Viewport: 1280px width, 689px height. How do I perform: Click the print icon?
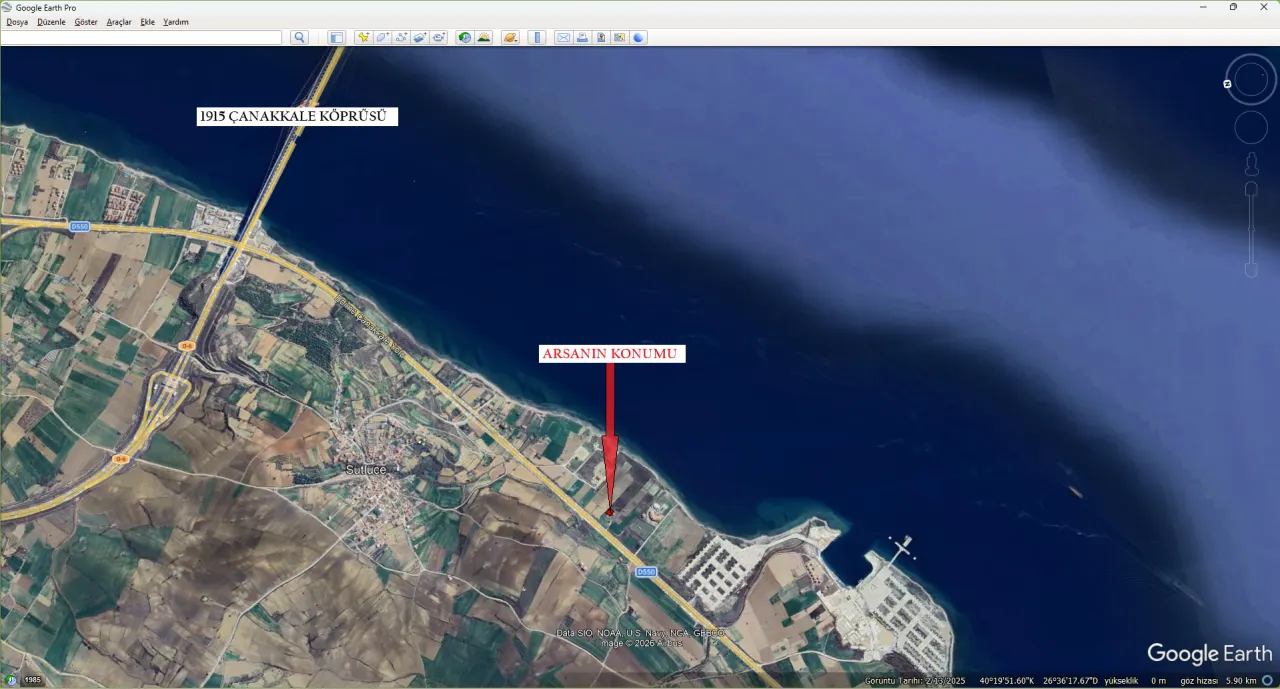coord(582,38)
